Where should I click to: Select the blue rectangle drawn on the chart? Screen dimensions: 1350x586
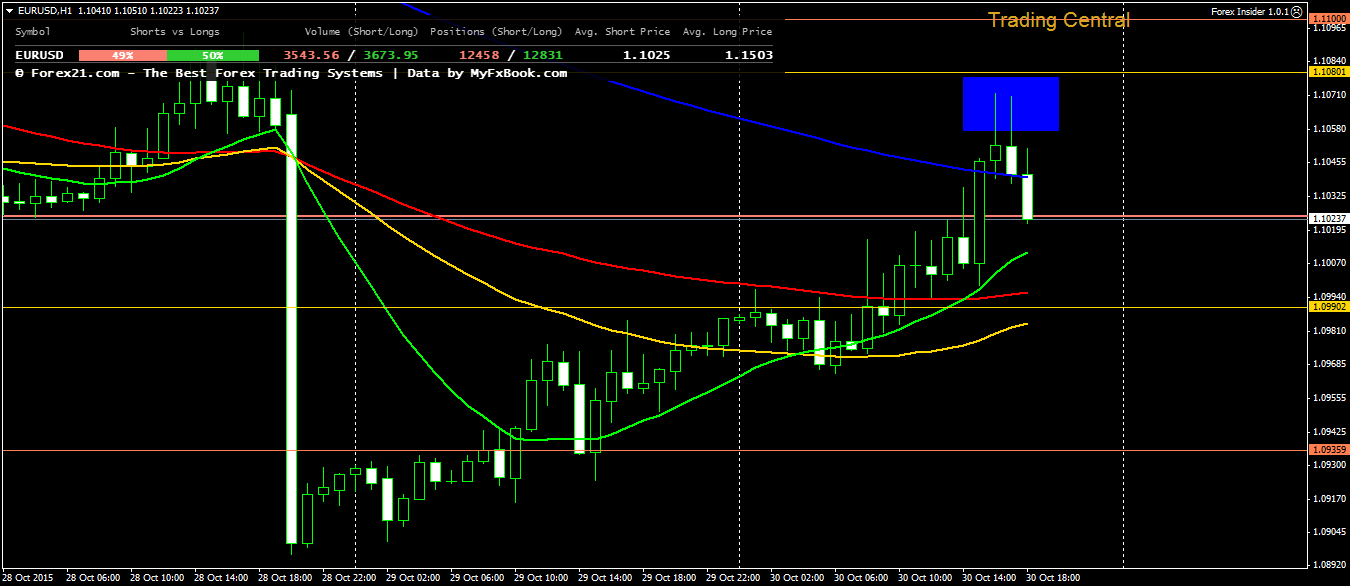pyautogui.click(x=1011, y=104)
